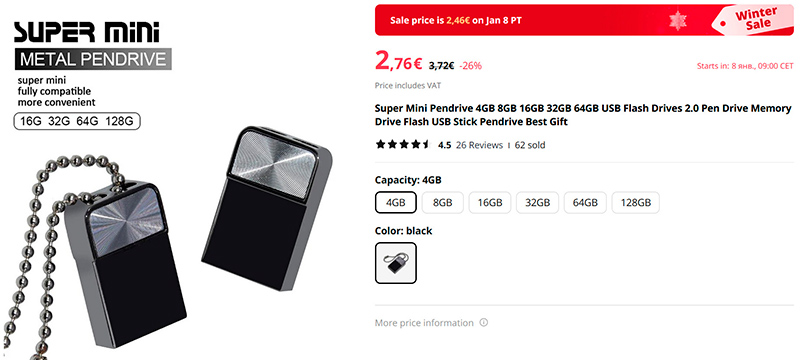Viewport: 800px width, 360px height.
Task: Click the Super Mini Pendrive product title
Action: click(x=583, y=115)
